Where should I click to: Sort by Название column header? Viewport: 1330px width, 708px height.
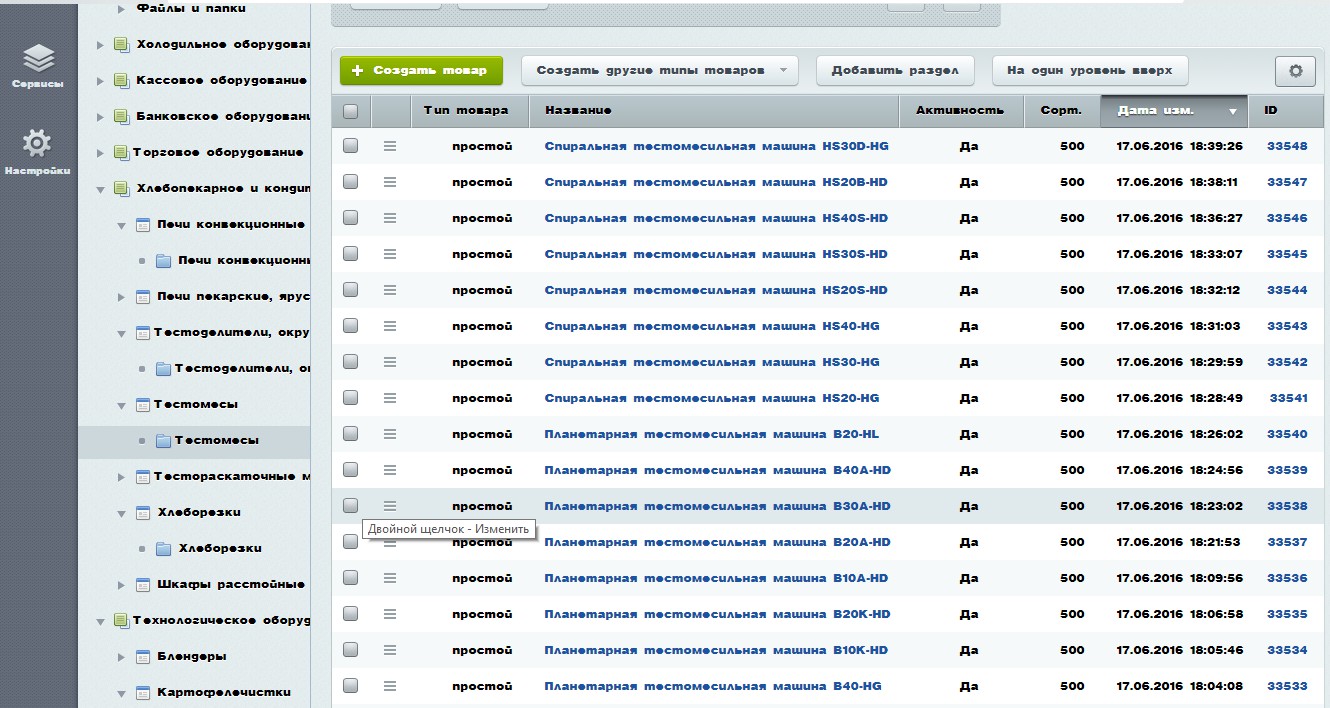714,111
